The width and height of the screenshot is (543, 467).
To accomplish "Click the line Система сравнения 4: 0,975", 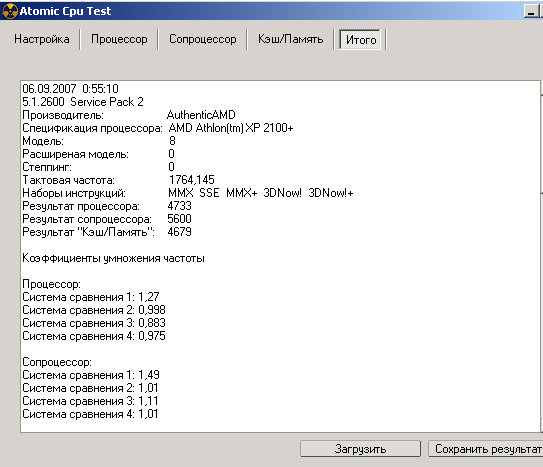I will click(x=94, y=336).
